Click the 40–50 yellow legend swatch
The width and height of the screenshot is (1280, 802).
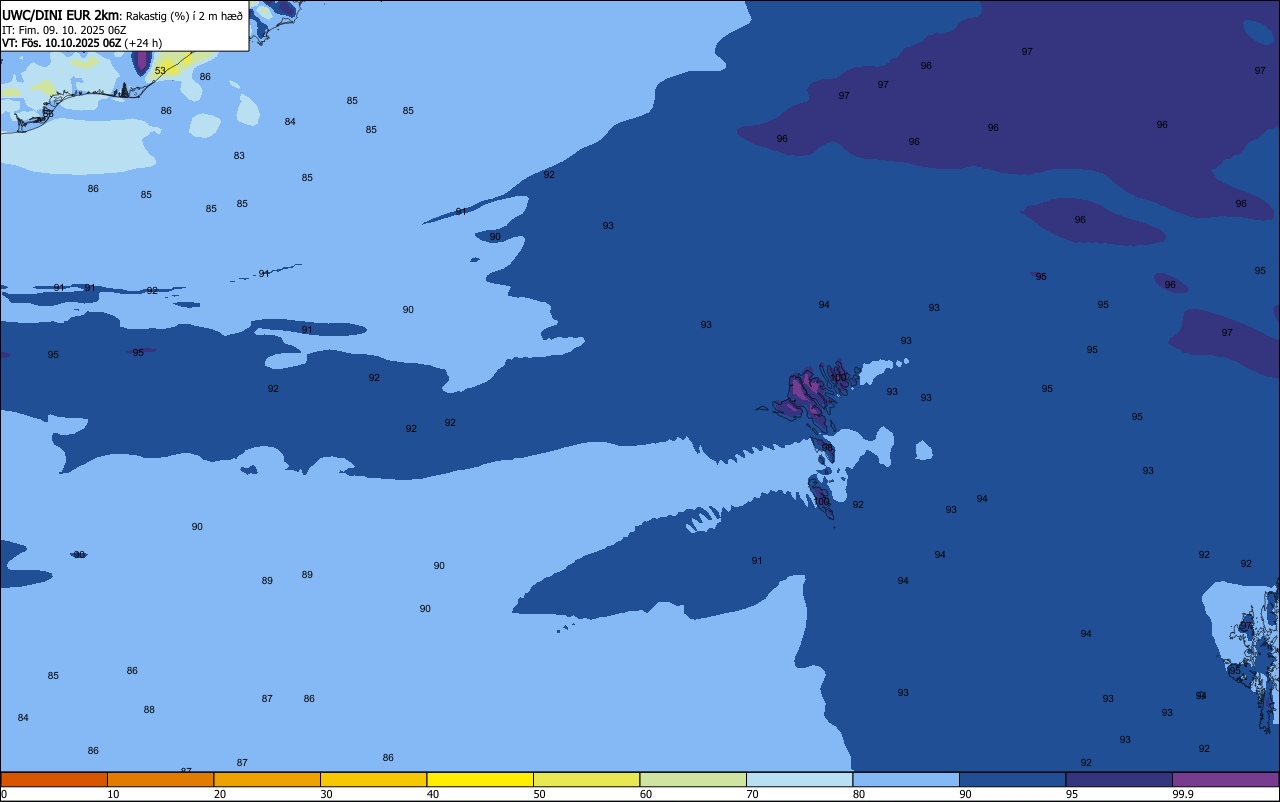[480, 779]
